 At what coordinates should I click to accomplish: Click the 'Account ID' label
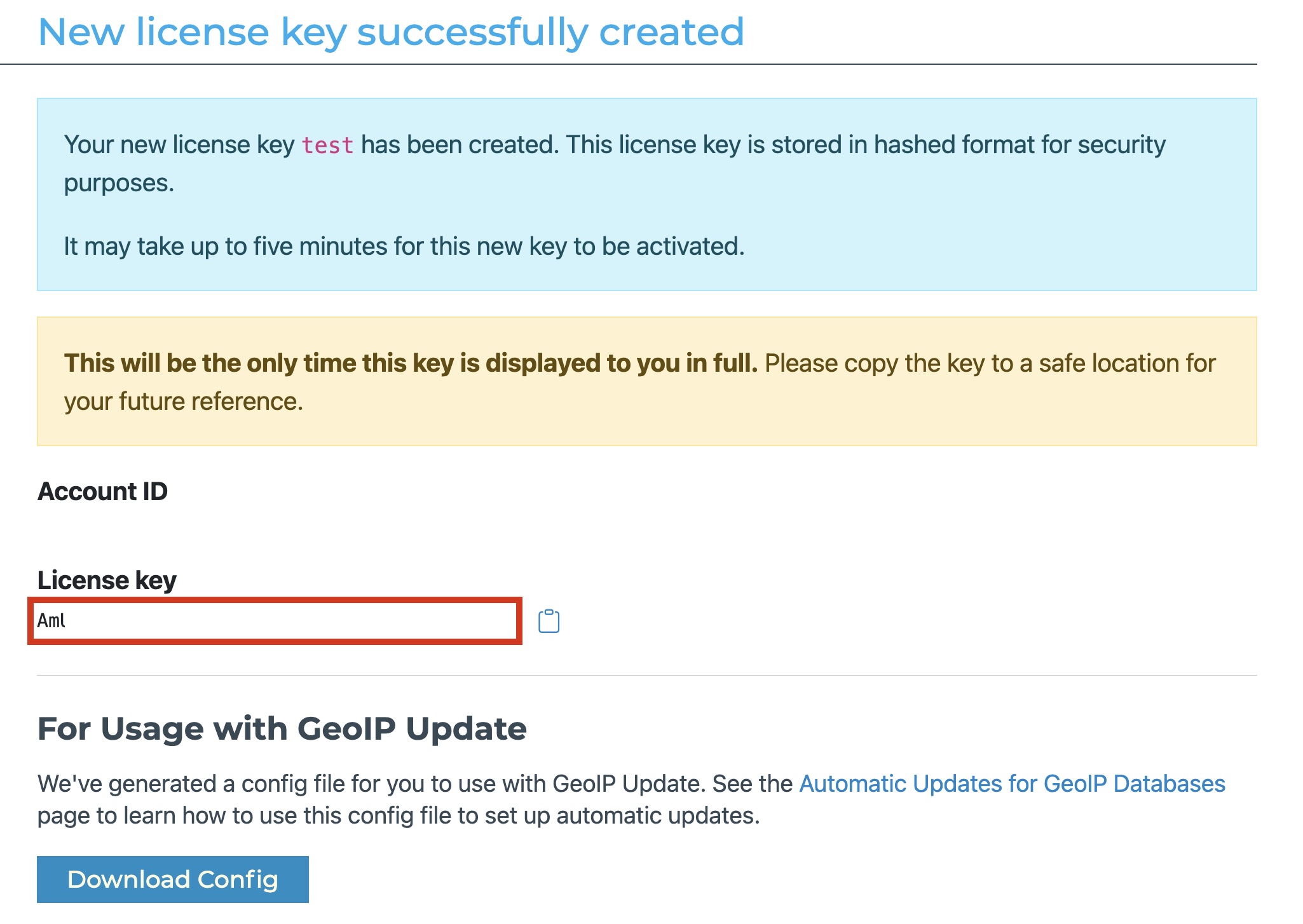(x=102, y=491)
